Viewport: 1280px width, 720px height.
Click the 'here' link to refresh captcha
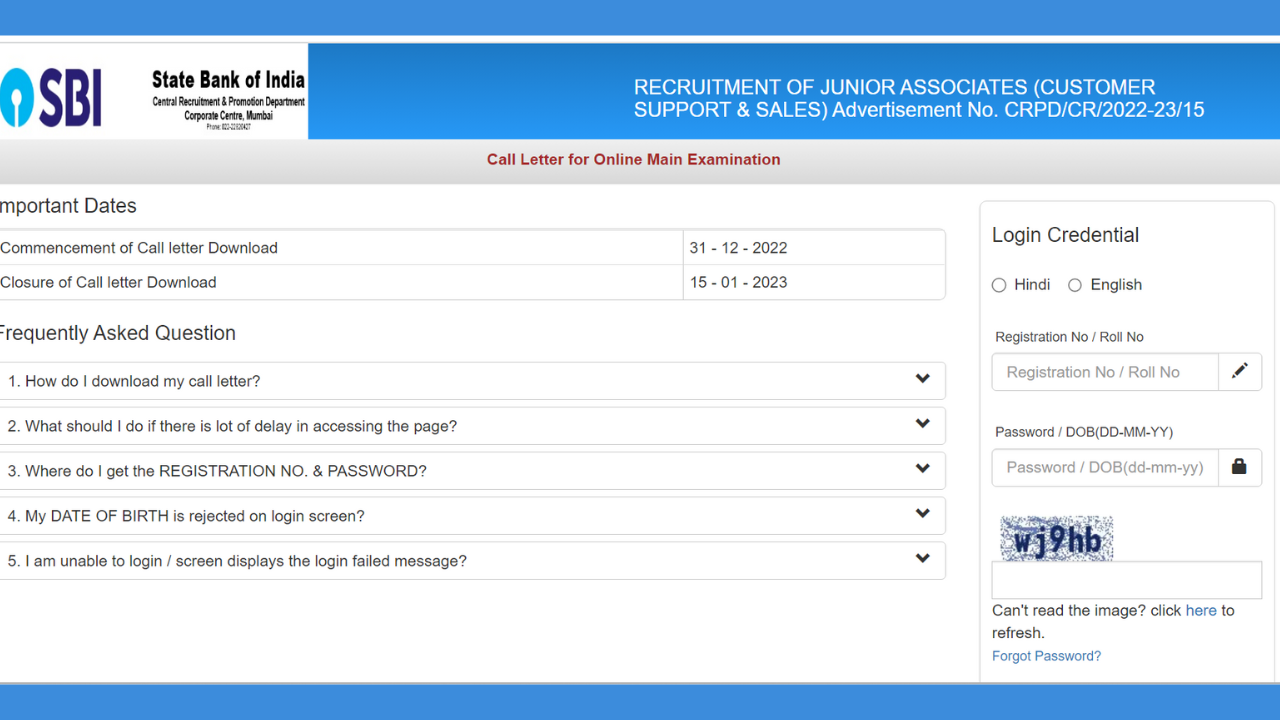1201,610
